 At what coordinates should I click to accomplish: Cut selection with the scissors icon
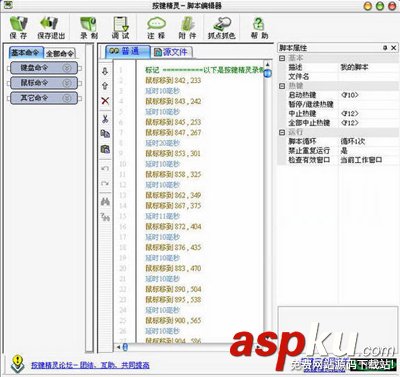point(105,119)
